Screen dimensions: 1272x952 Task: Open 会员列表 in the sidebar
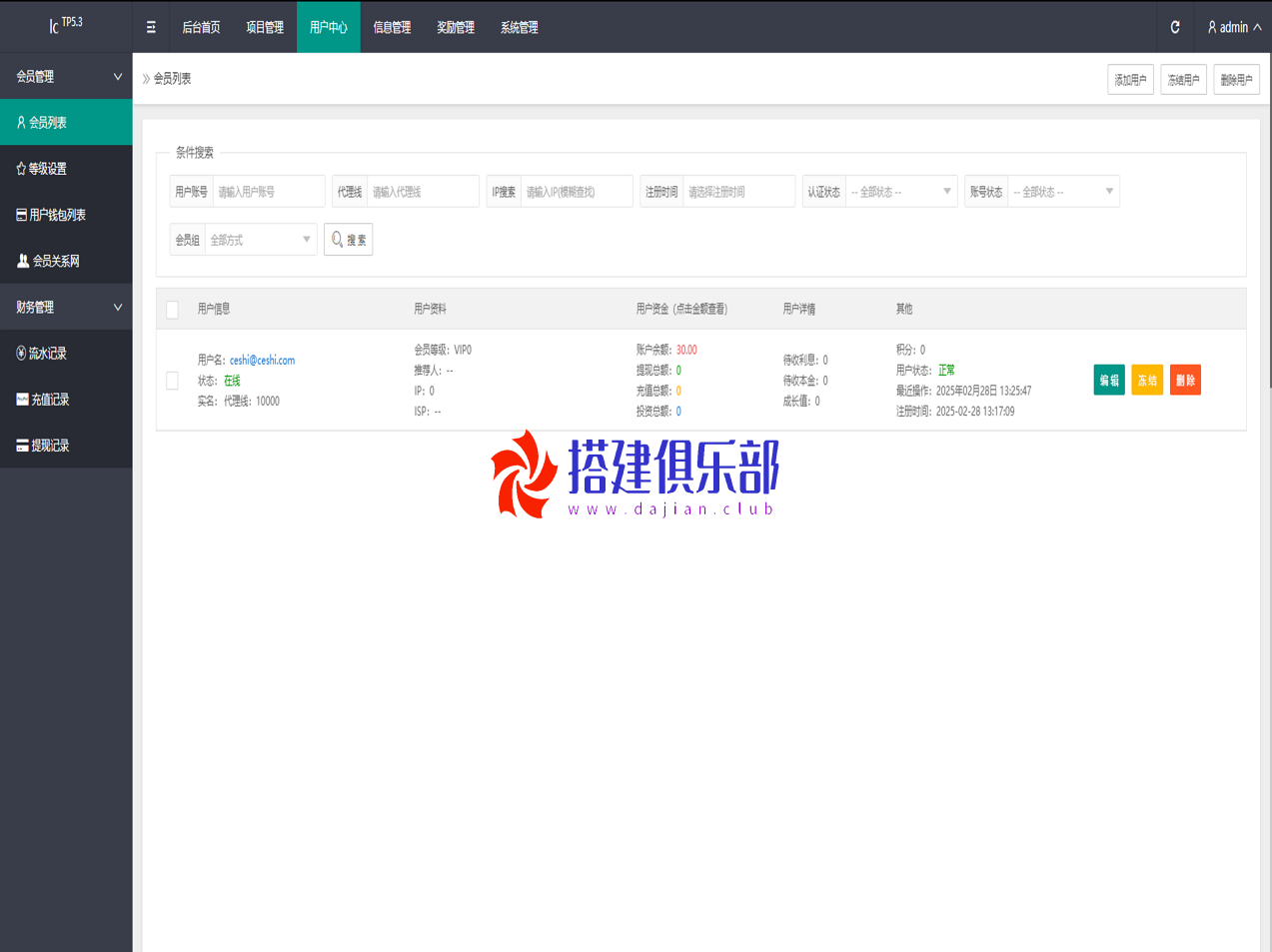click(66, 122)
